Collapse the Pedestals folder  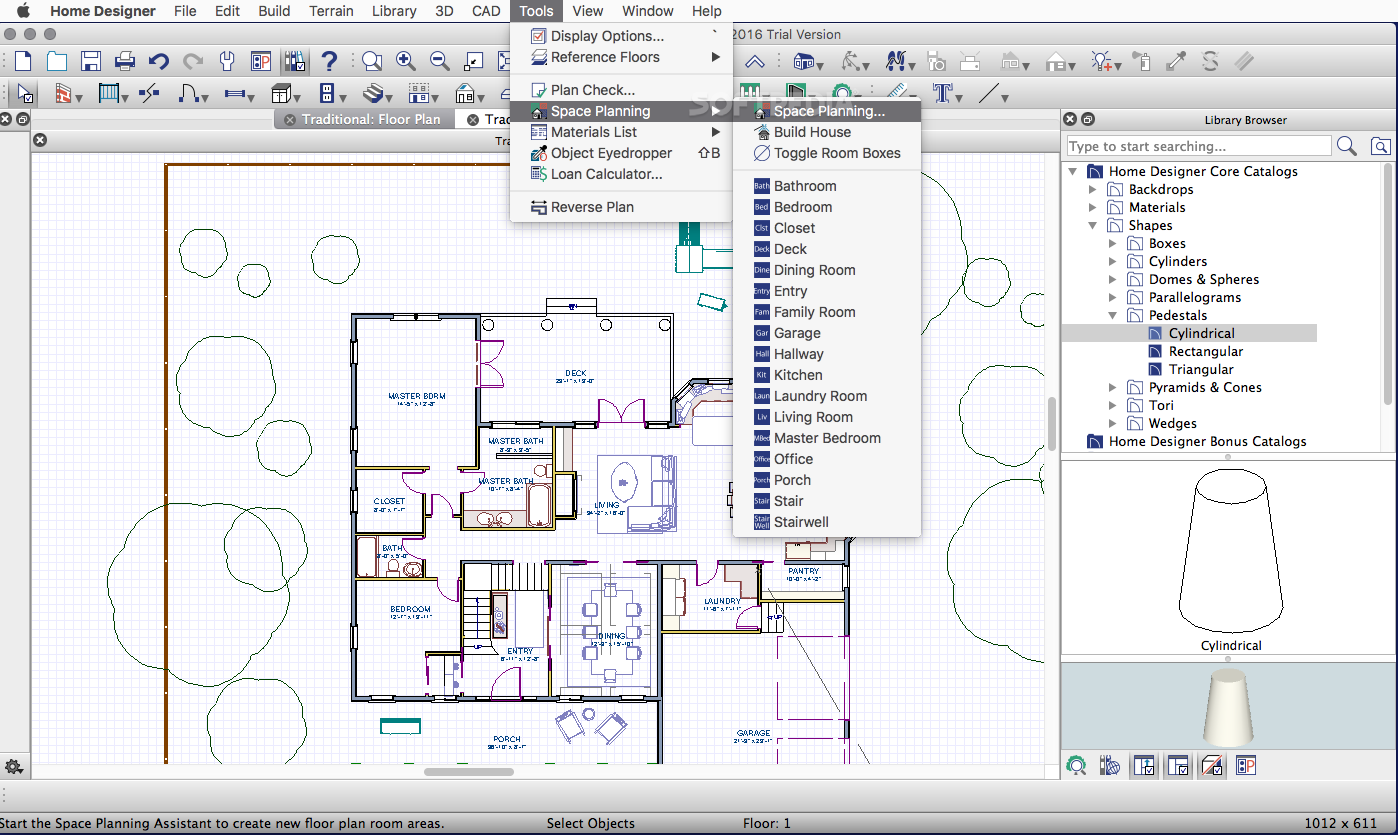1113,315
